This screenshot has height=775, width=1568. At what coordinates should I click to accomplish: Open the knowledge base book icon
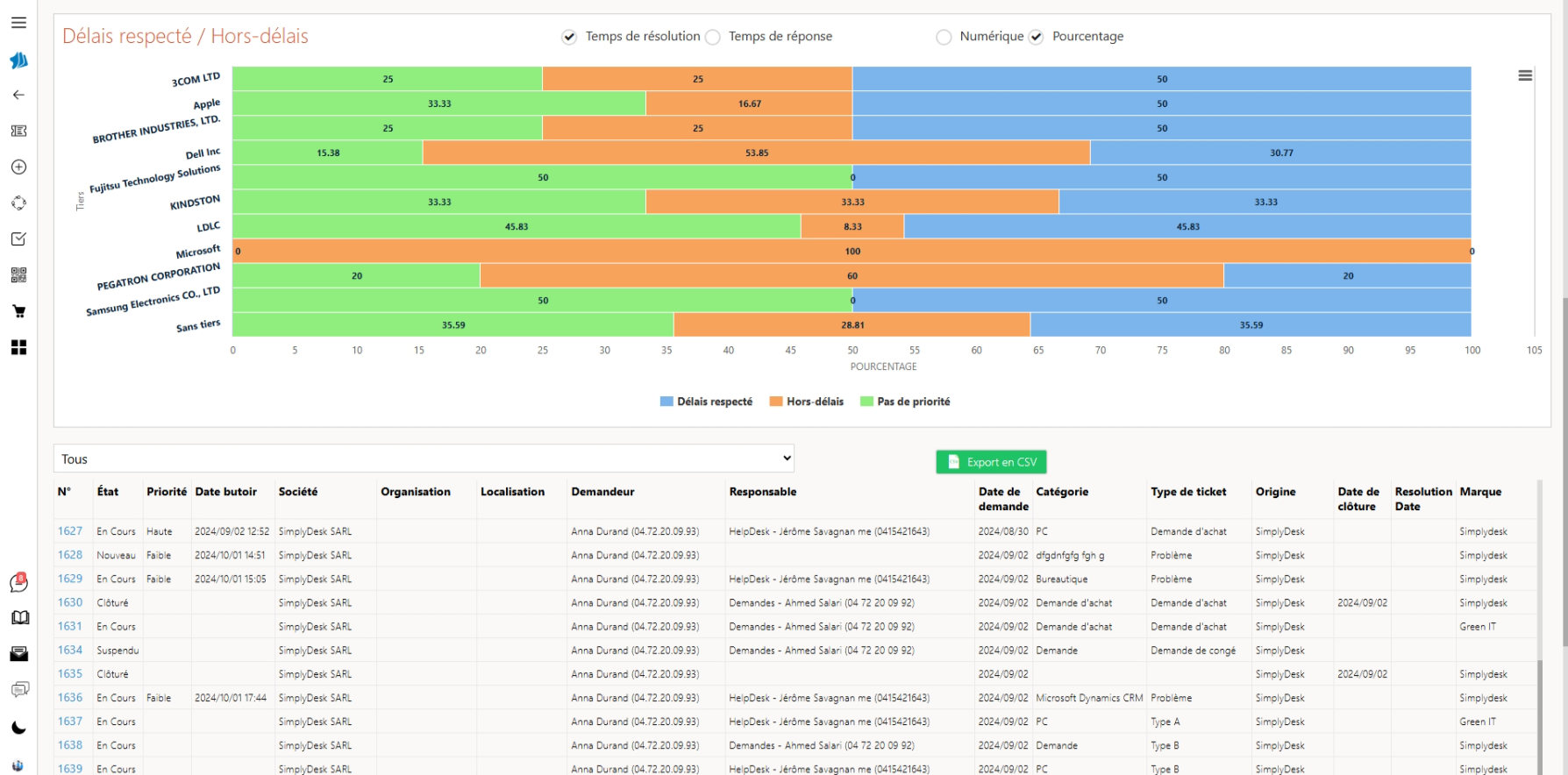tap(19, 618)
